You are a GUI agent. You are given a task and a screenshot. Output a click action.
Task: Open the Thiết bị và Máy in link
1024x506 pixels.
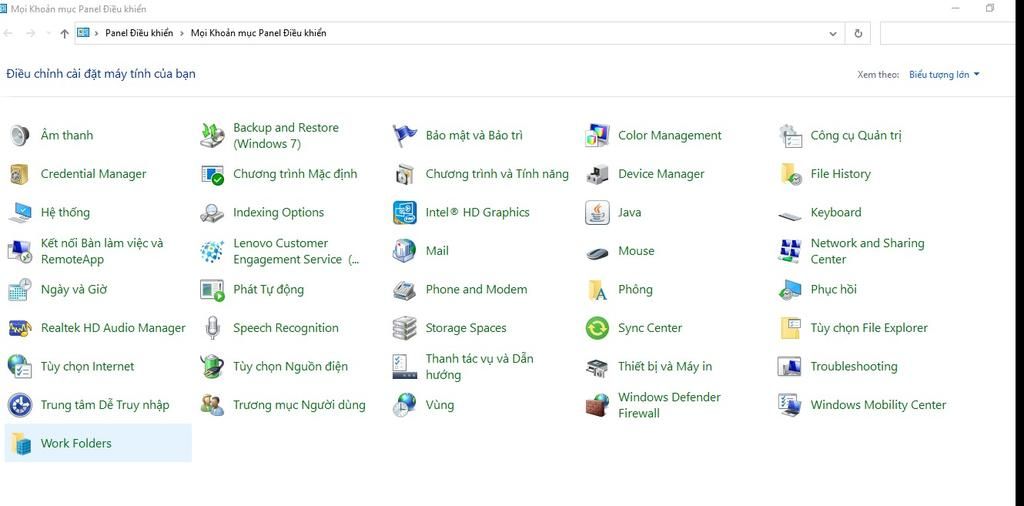coord(665,366)
